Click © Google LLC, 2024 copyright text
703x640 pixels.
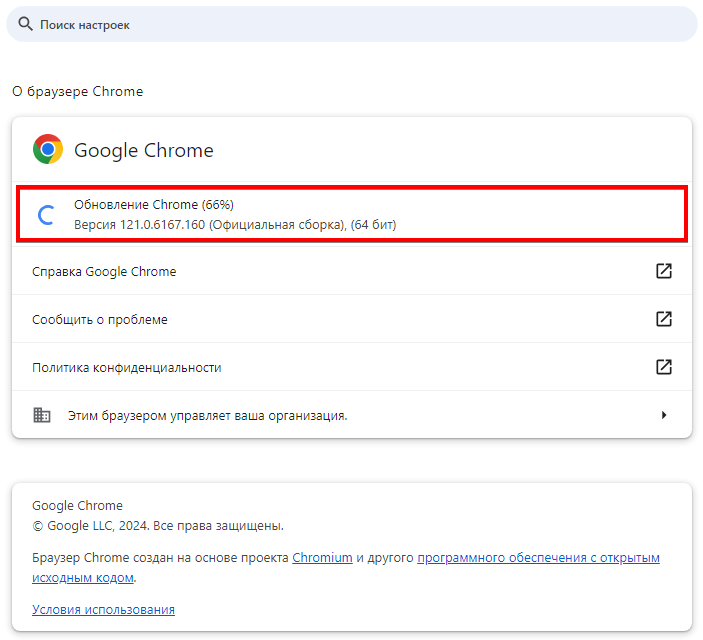158,526
